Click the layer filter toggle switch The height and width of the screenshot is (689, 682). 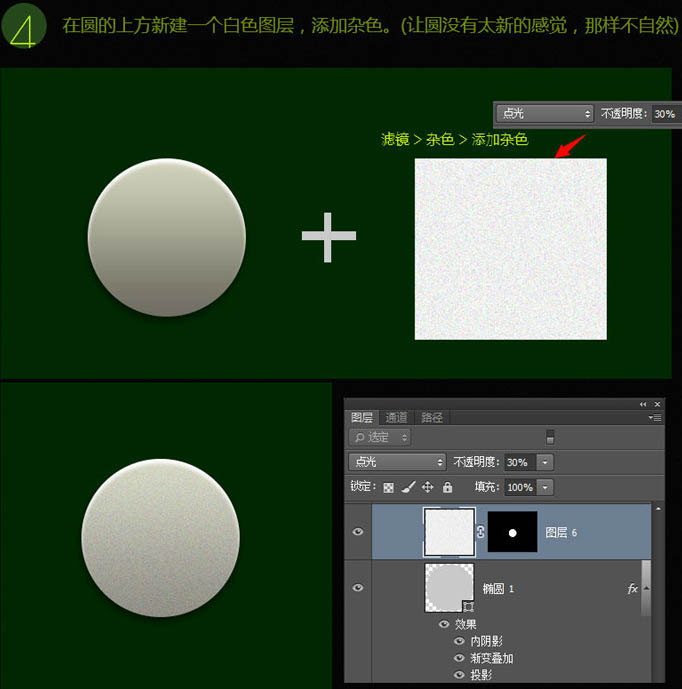(550, 437)
